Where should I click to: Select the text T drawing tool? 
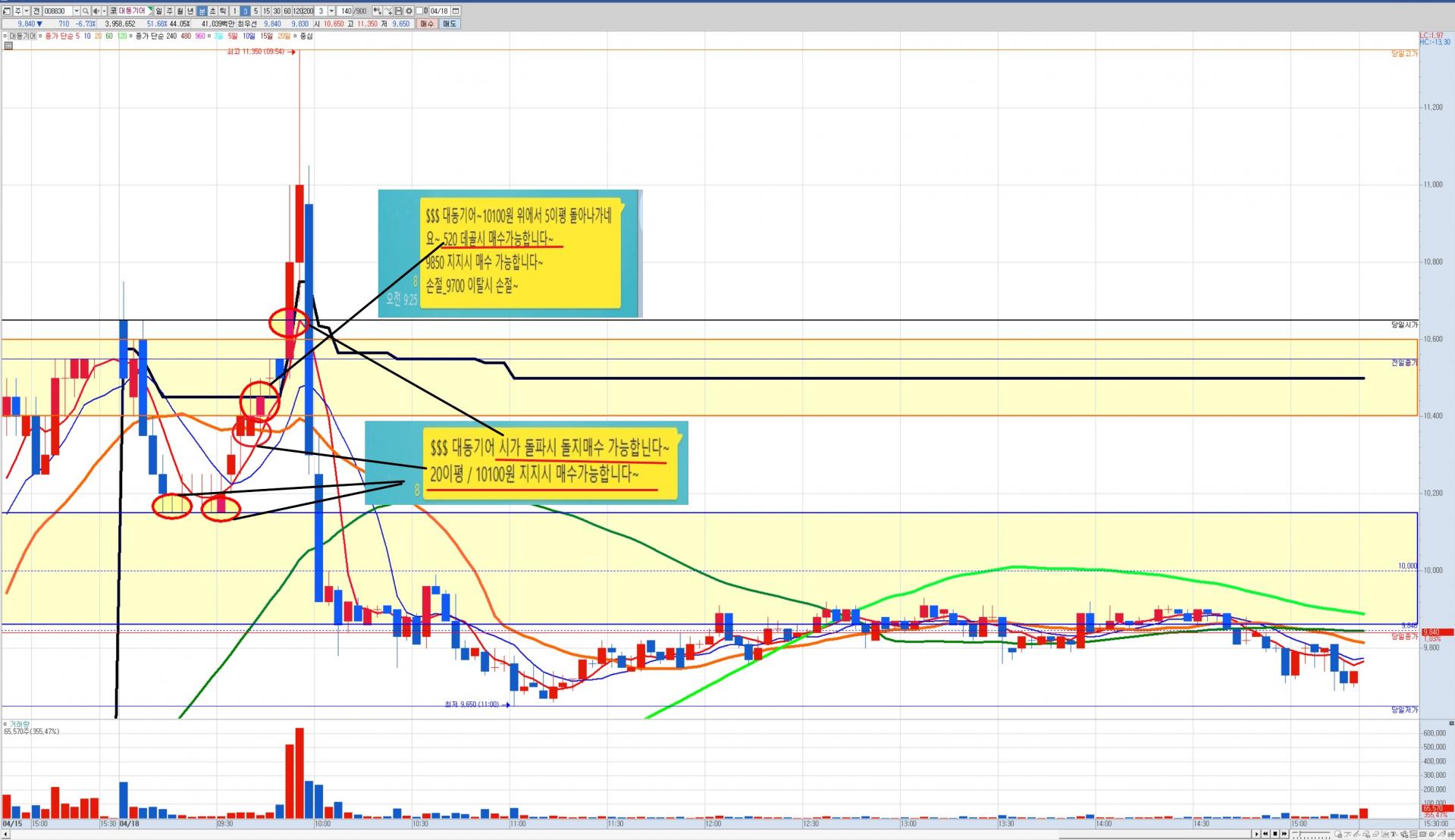tap(1394, 834)
